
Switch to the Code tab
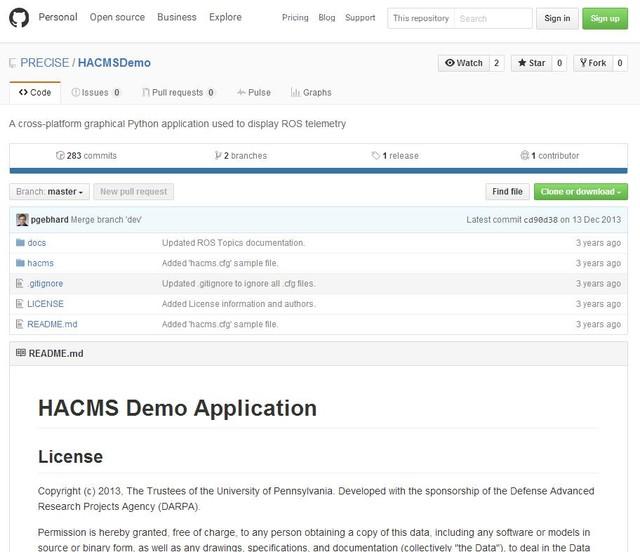coord(35,93)
